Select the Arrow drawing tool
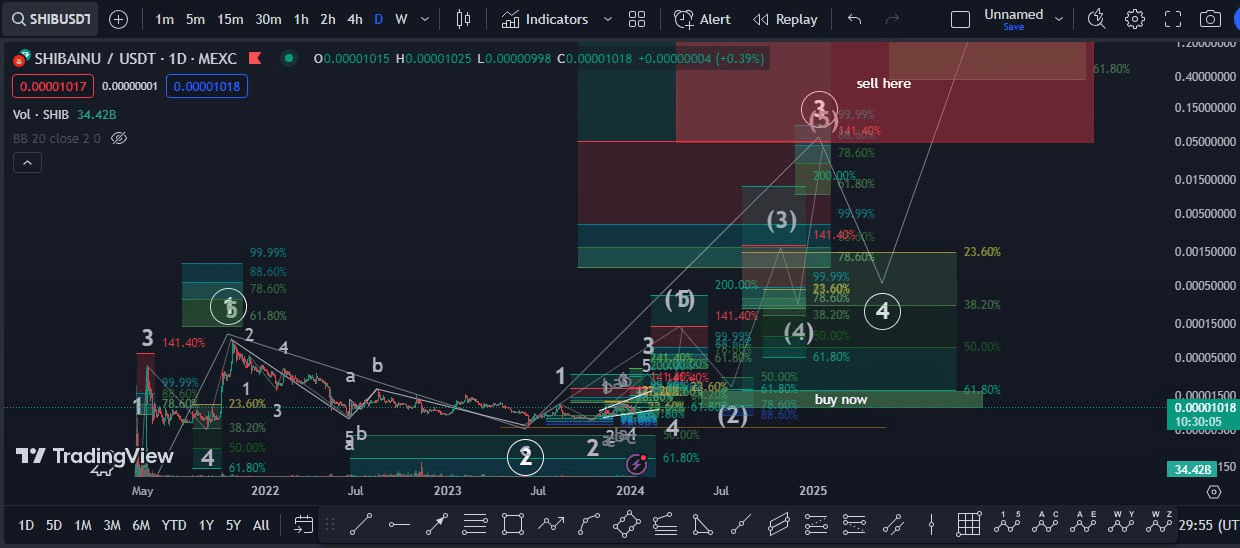 tap(437, 523)
